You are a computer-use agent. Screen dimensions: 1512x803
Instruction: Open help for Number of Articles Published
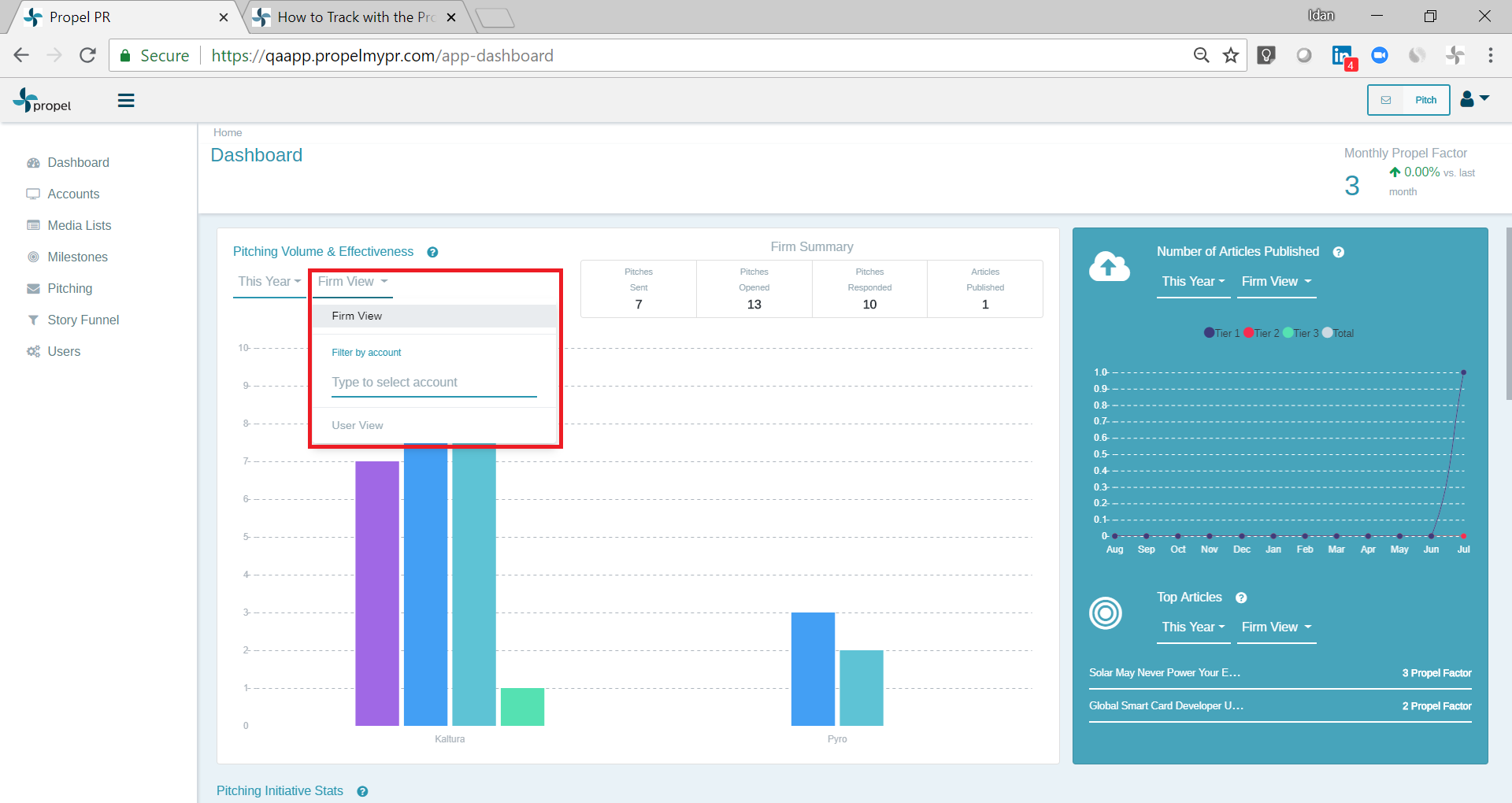1338,252
